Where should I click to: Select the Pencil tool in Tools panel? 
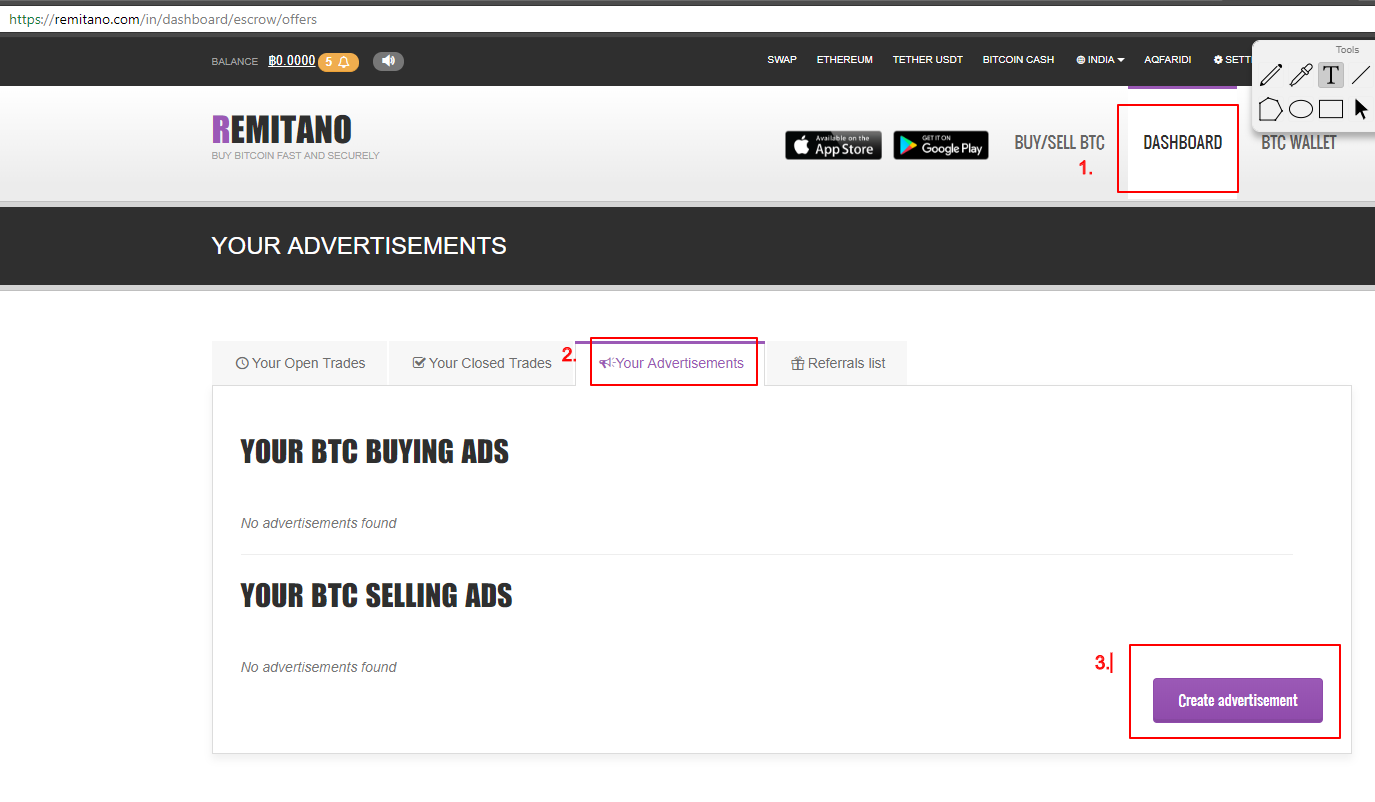pos(1271,75)
